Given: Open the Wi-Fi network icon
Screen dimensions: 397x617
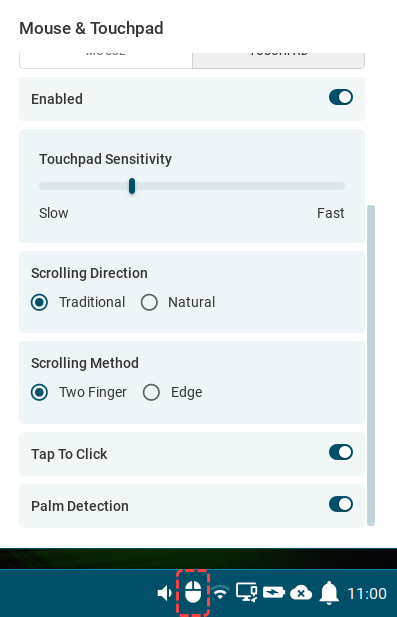Looking at the screenshot, I should [220, 592].
